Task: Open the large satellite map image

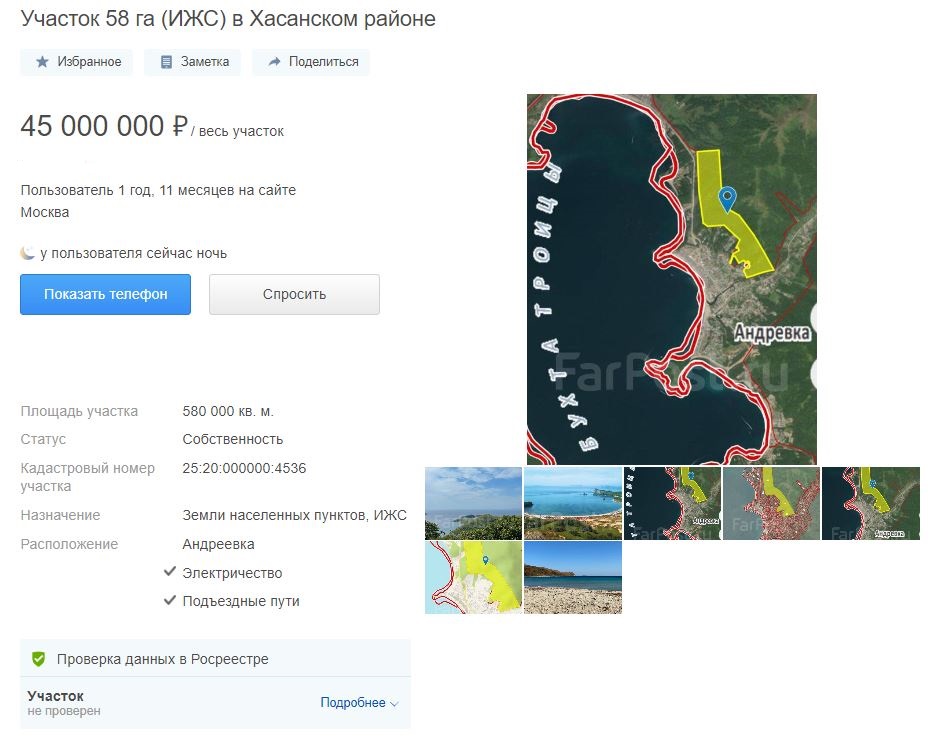Action: (x=671, y=278)
